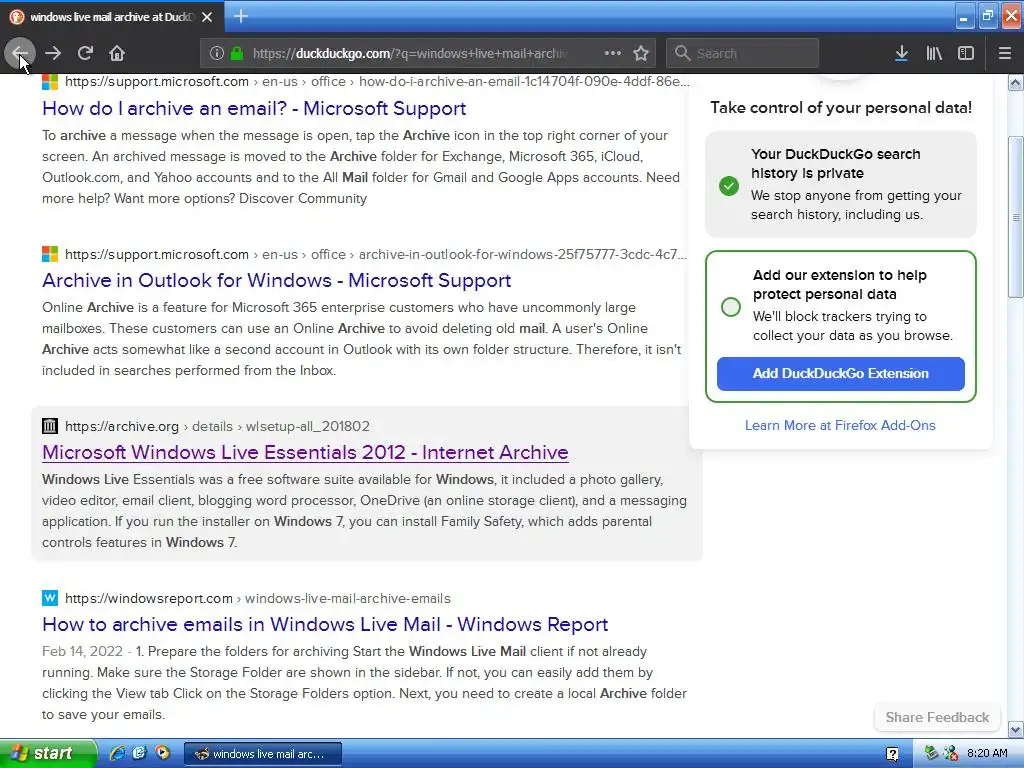Screen dimensions: 1024x768
Task: Click the Safely Remove Hardware tray icon
Action: pyautogui.click(x=931, y=753)
